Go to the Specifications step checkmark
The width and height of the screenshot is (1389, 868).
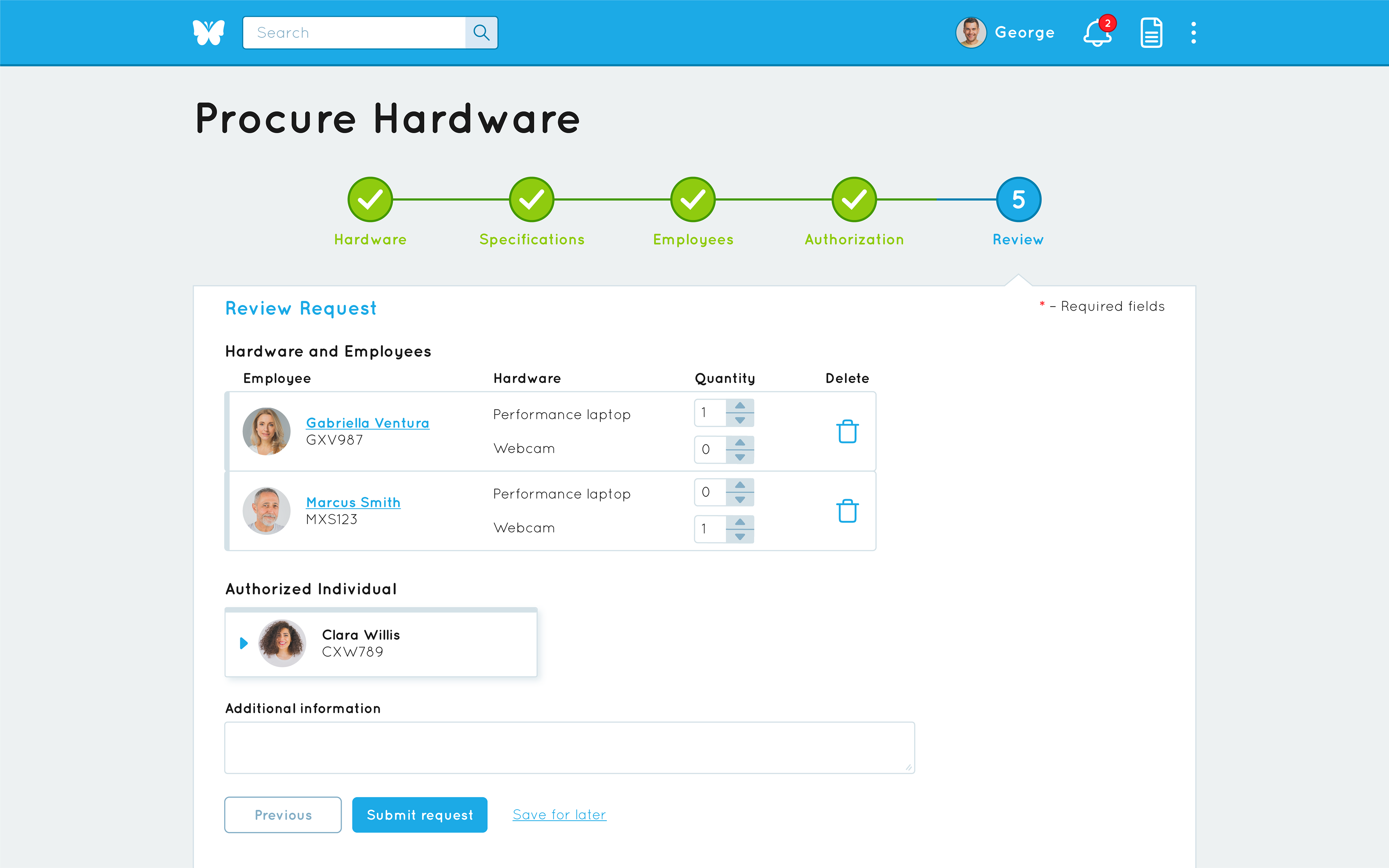(x=531, y=199)
